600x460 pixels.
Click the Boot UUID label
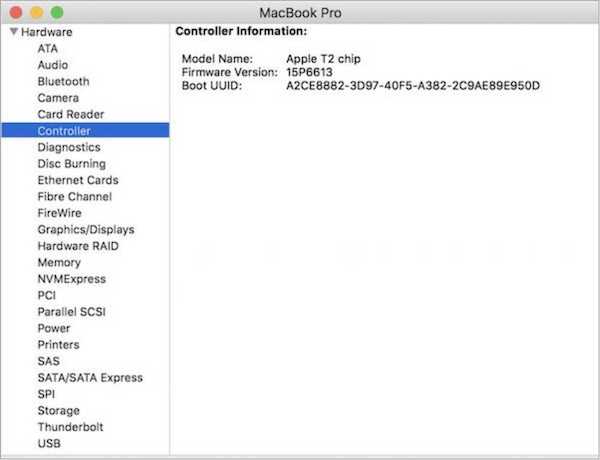tap(212, 86)
